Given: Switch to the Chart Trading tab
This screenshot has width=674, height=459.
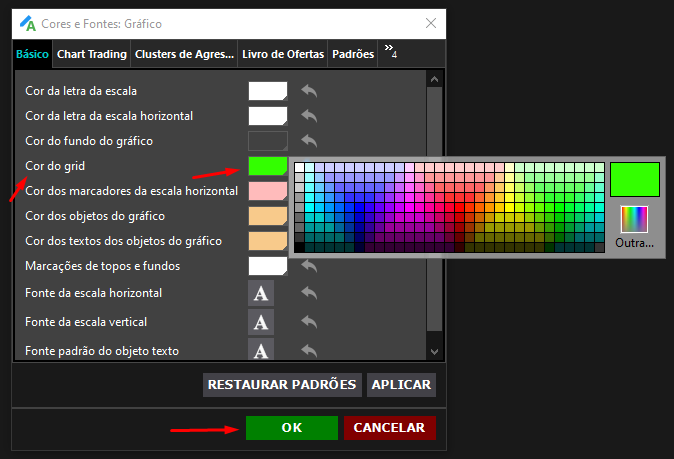Looking at the screenshot, I should click(92, 54).
